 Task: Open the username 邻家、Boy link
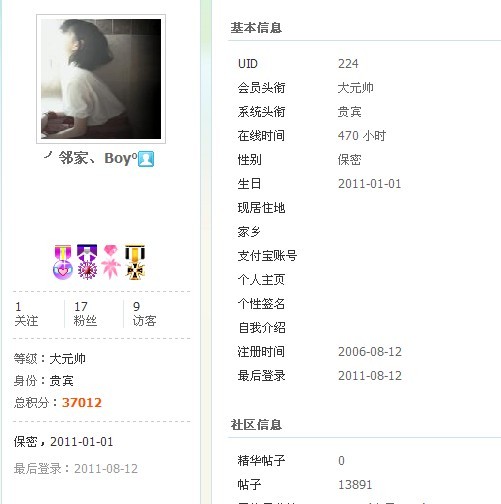coord(98,158)
